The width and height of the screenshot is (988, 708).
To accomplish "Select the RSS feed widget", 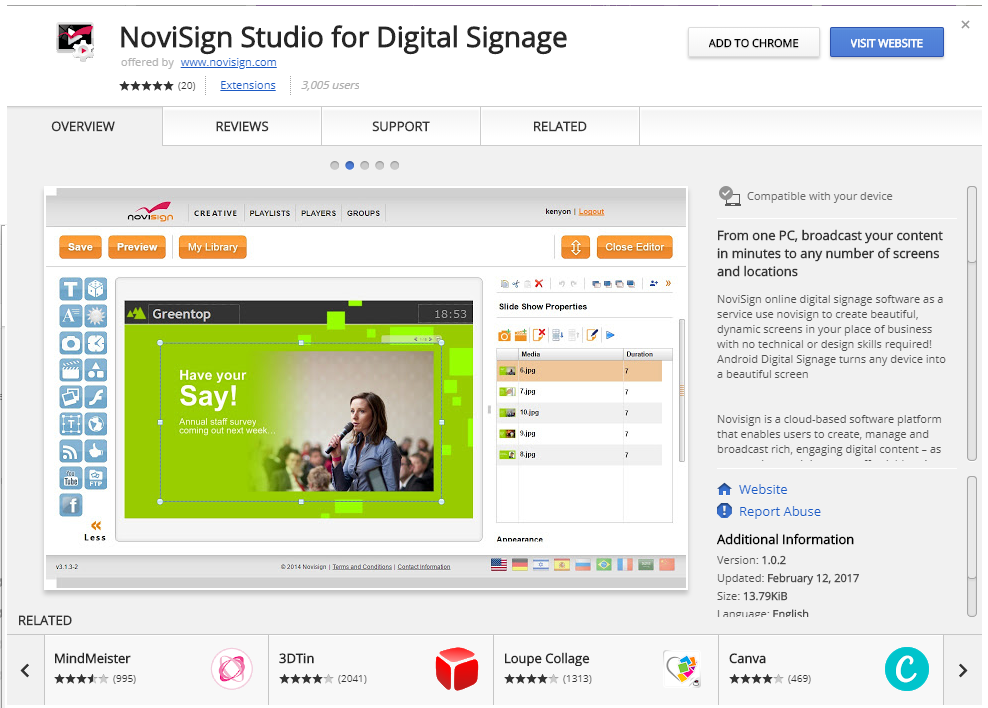I will (71, 451).
